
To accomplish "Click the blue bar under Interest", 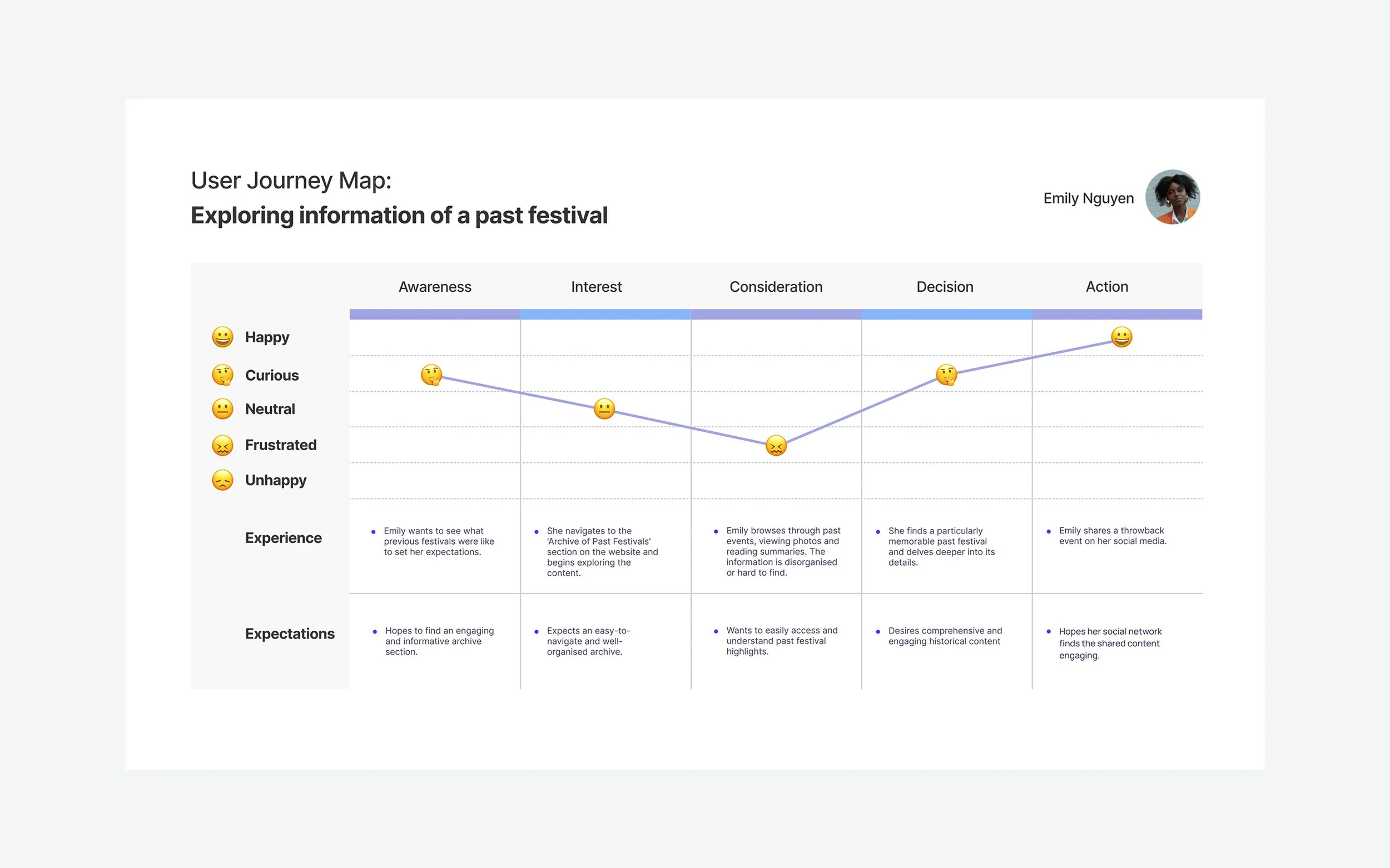I will [x=605, y=314].
